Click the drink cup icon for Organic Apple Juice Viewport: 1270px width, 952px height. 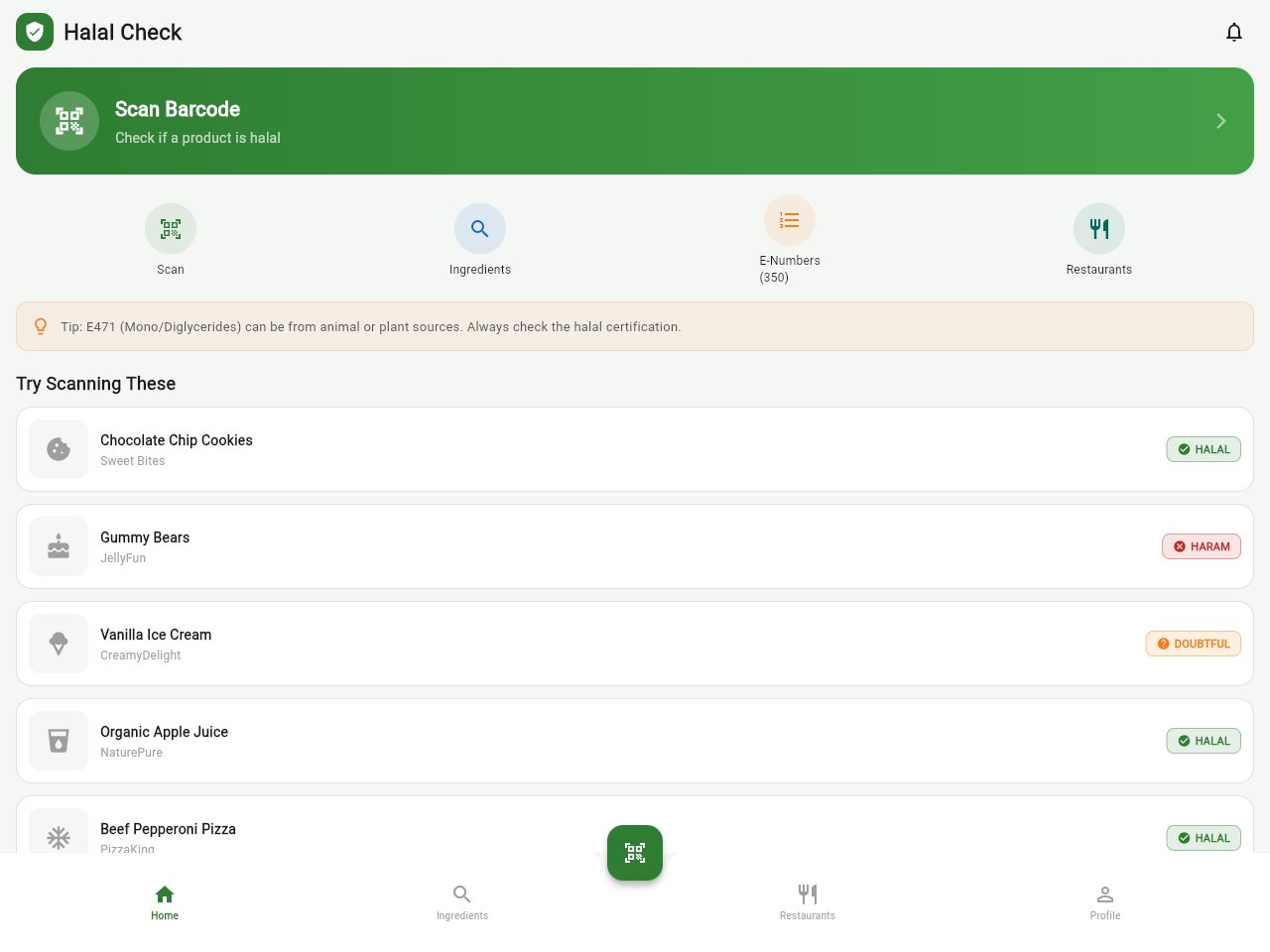(59, 741)
